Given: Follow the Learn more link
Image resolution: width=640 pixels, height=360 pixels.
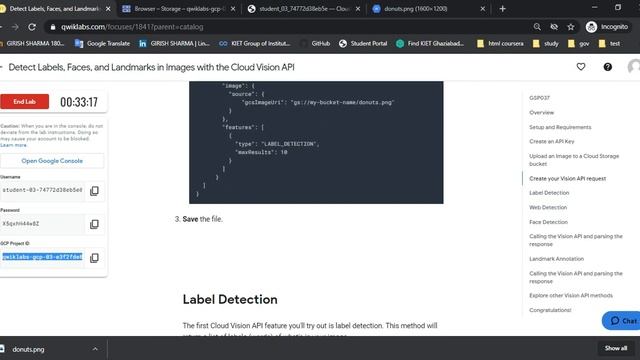Looking at the screenshot, I should (x=13, y=145).
